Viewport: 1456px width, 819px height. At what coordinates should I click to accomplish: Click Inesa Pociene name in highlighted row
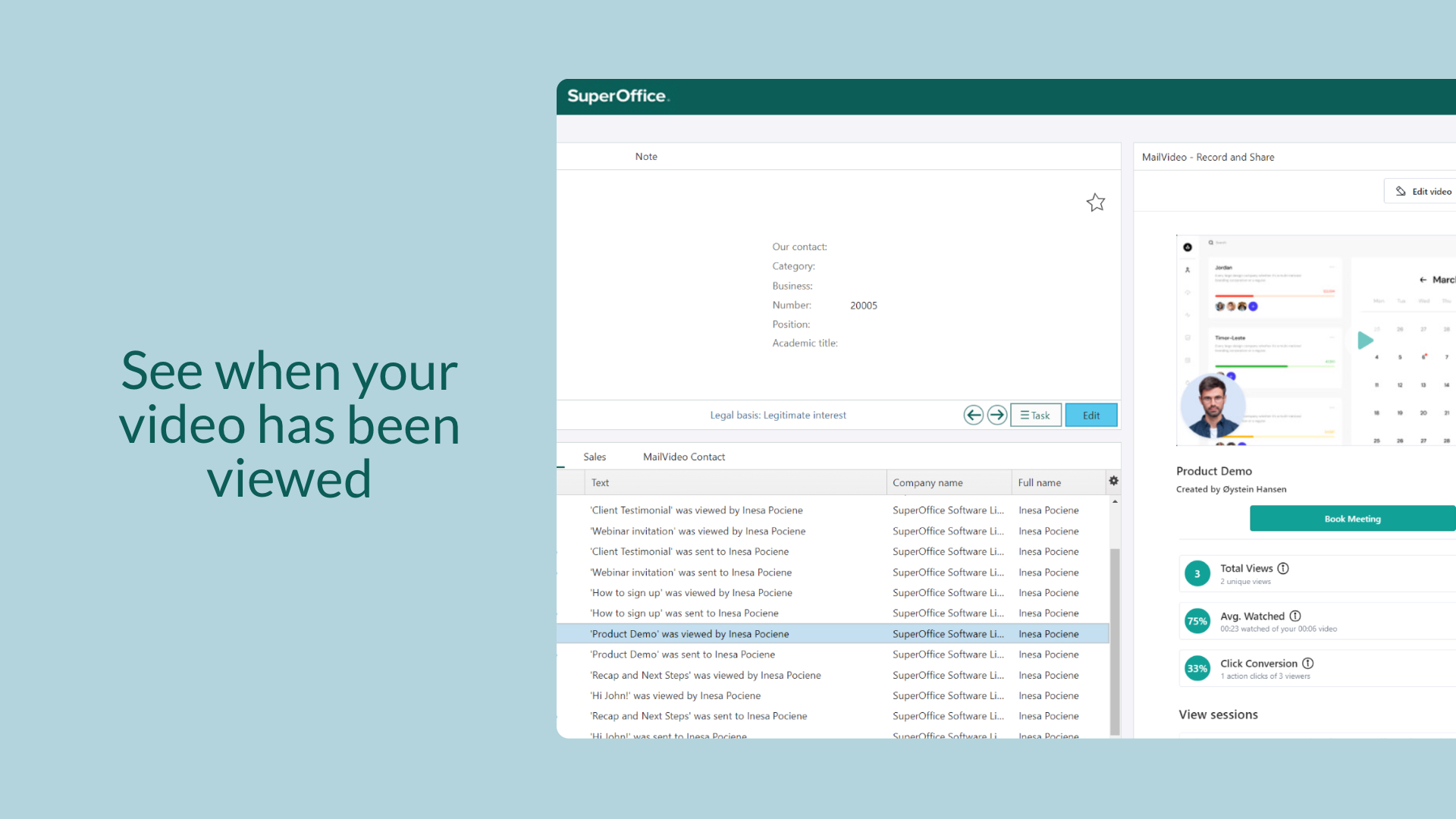(x=1049, y=634)
